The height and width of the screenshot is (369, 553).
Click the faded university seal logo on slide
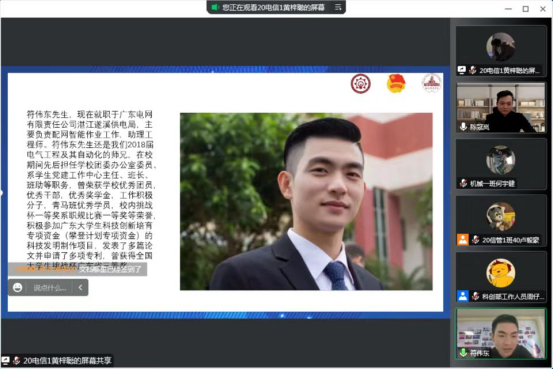(x=431, y=83)
